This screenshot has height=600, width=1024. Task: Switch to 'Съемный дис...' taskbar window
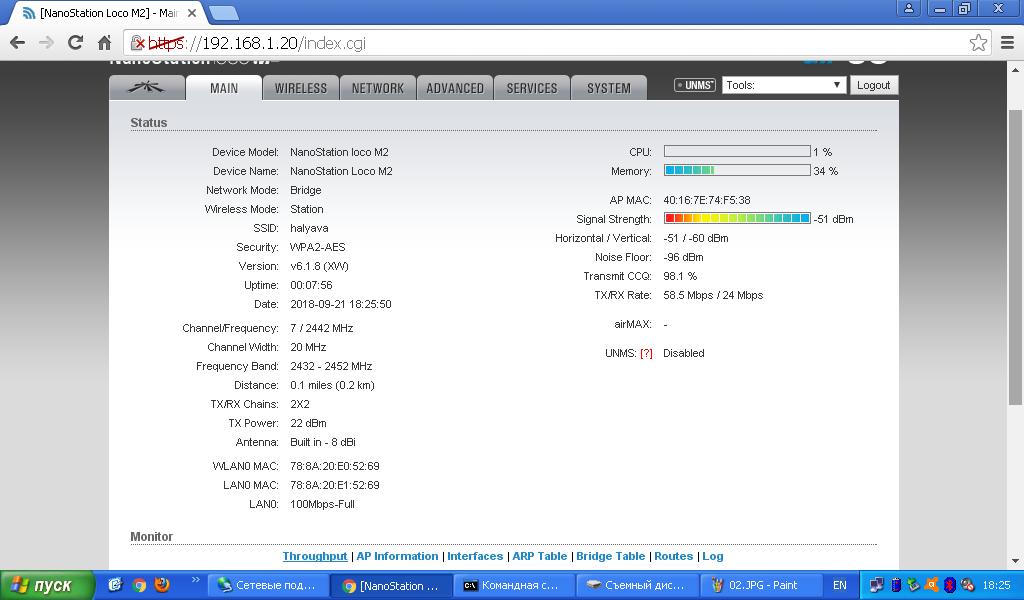637,585
